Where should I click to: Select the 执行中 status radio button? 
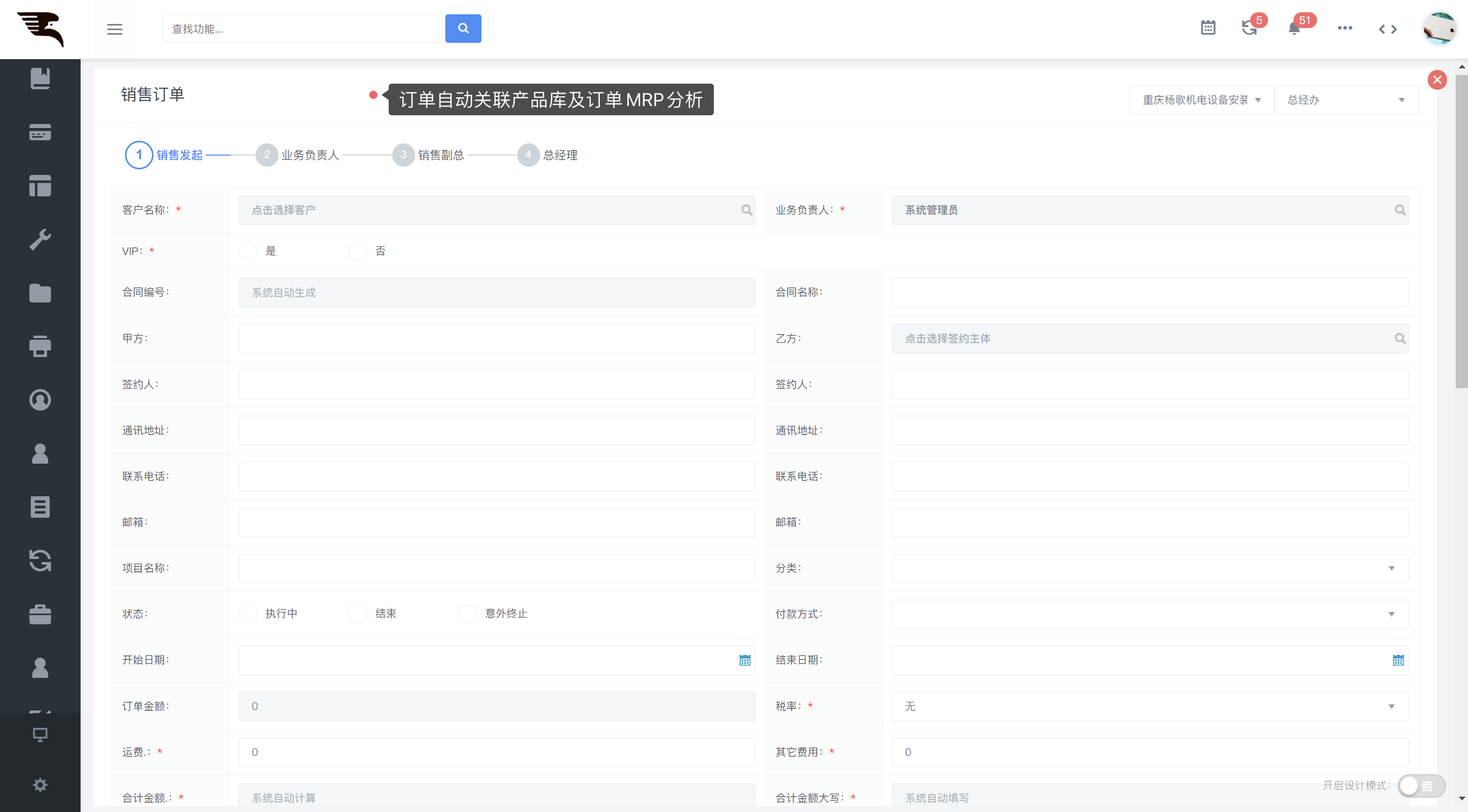click(x=248, y=614)
